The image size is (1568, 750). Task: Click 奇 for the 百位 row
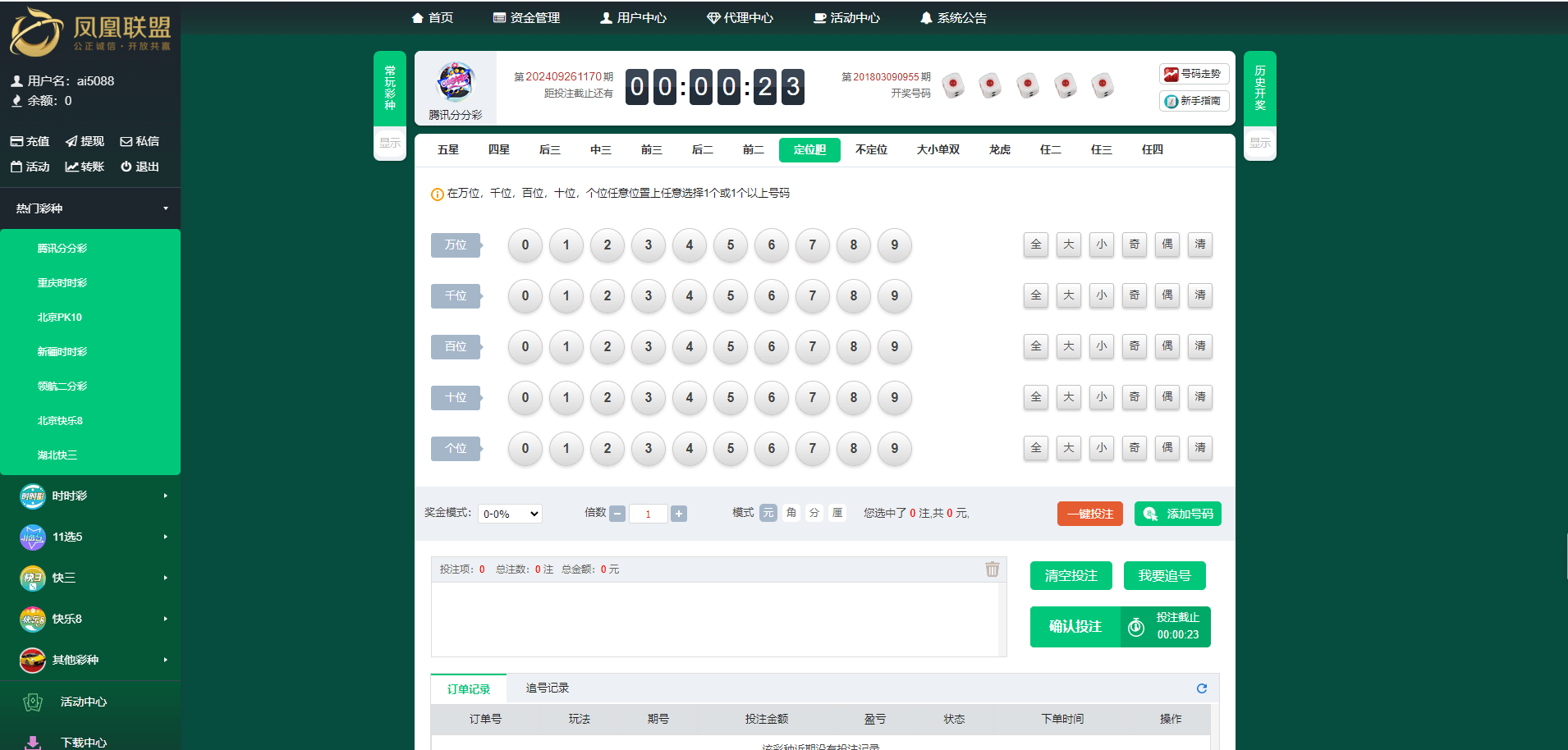click(1135, 346)
